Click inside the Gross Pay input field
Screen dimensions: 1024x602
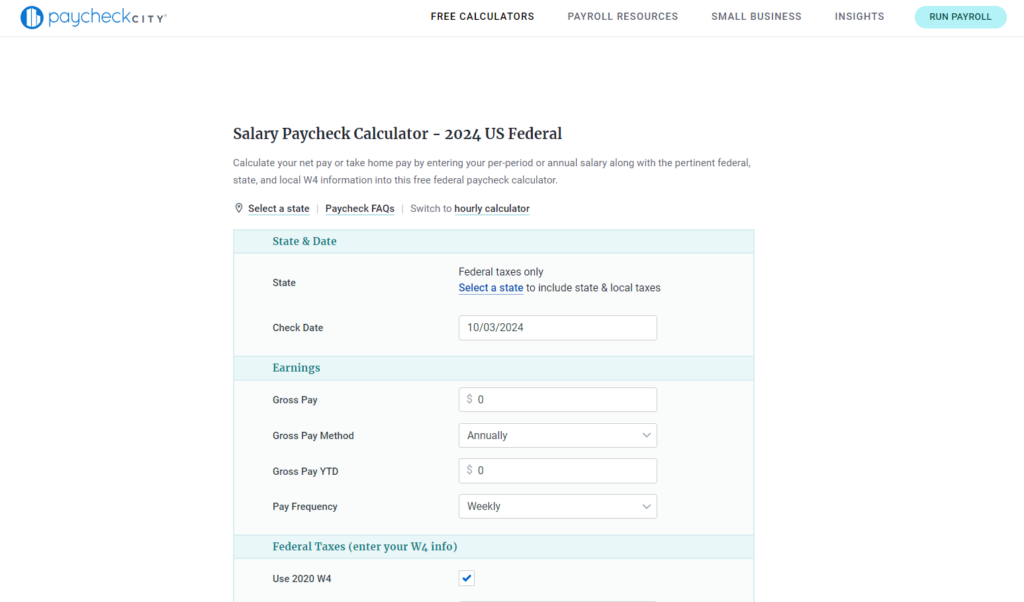click(560, 399)
